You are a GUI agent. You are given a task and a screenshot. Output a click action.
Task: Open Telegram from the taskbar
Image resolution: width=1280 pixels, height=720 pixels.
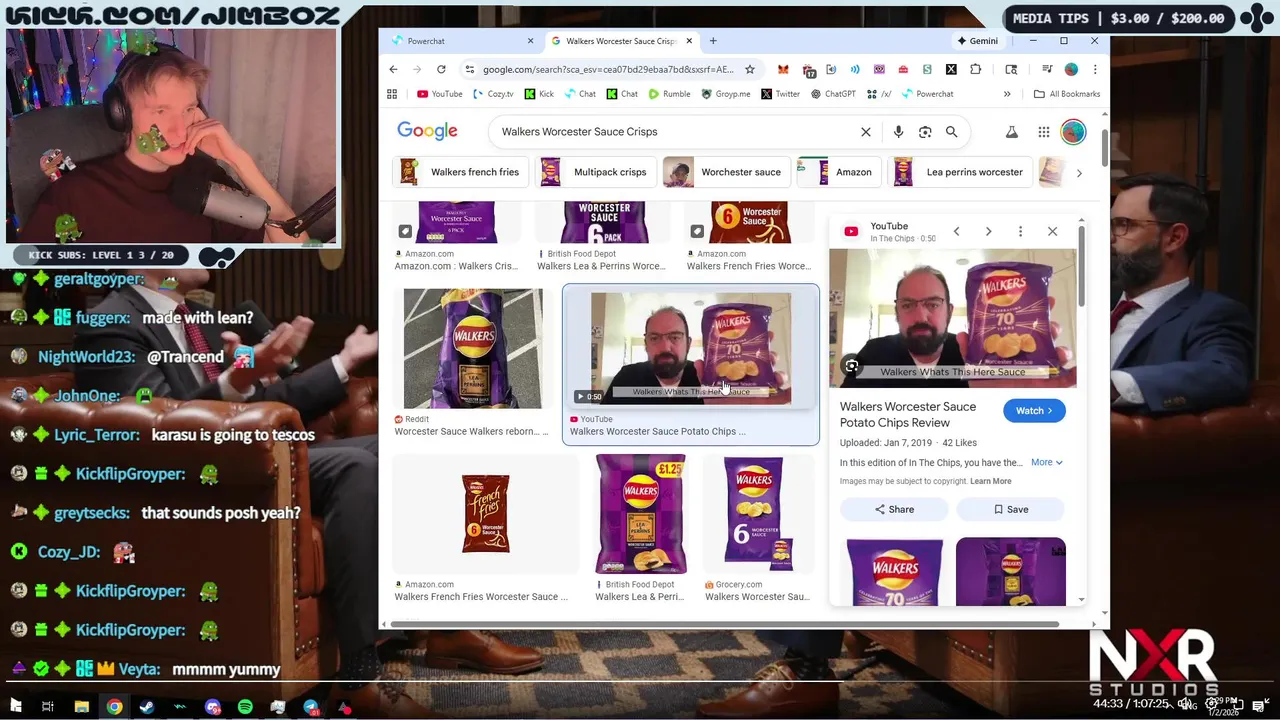(311, 707)
